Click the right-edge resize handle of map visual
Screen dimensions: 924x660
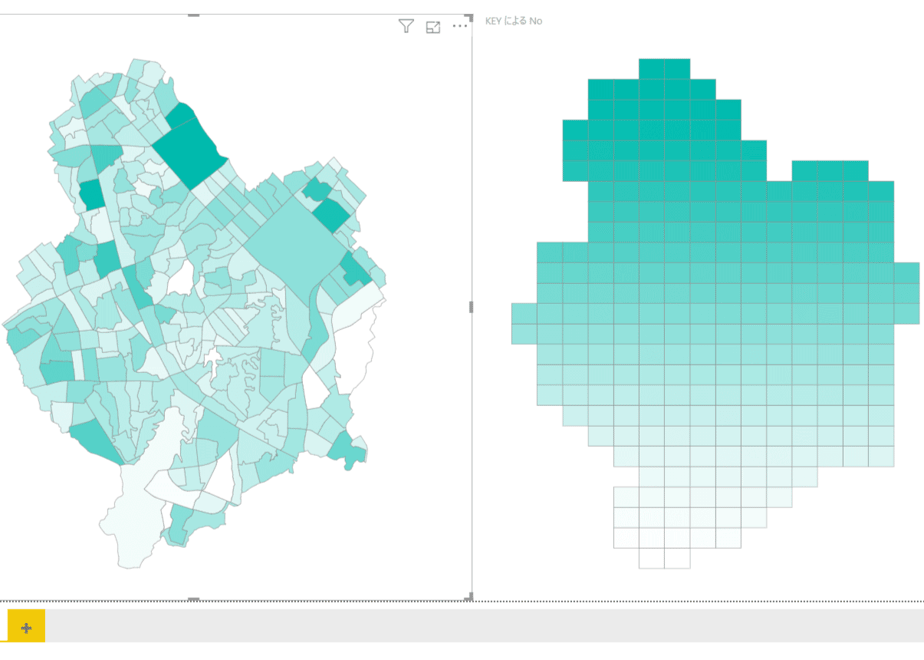click(x=471, y=307)
